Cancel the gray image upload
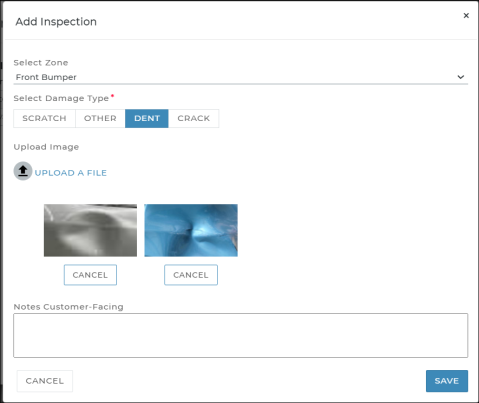Viewport: 479px width, 403px height. 90,275
